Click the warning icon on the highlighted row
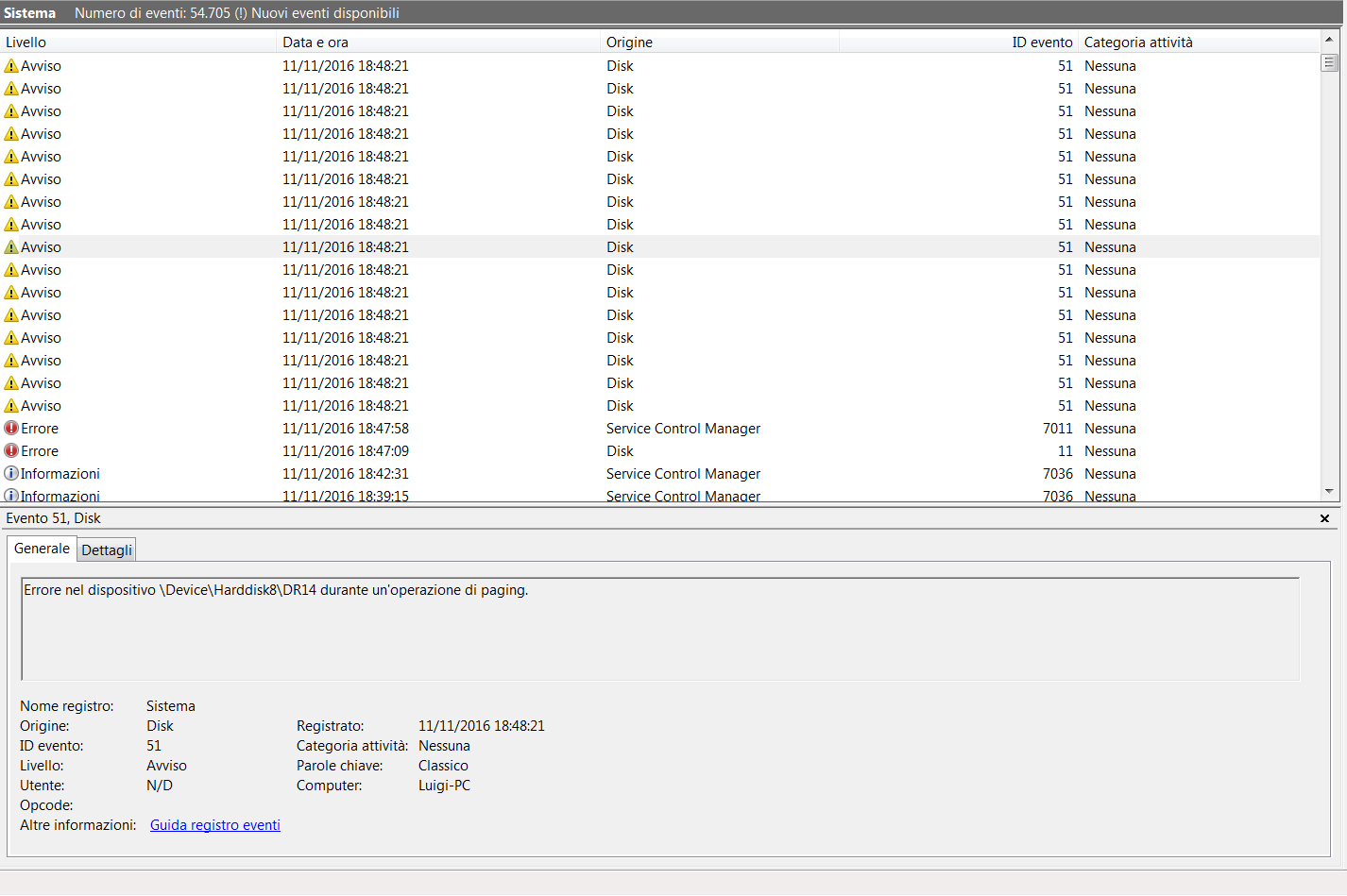The image size is (1347, 896). [11, 247]
